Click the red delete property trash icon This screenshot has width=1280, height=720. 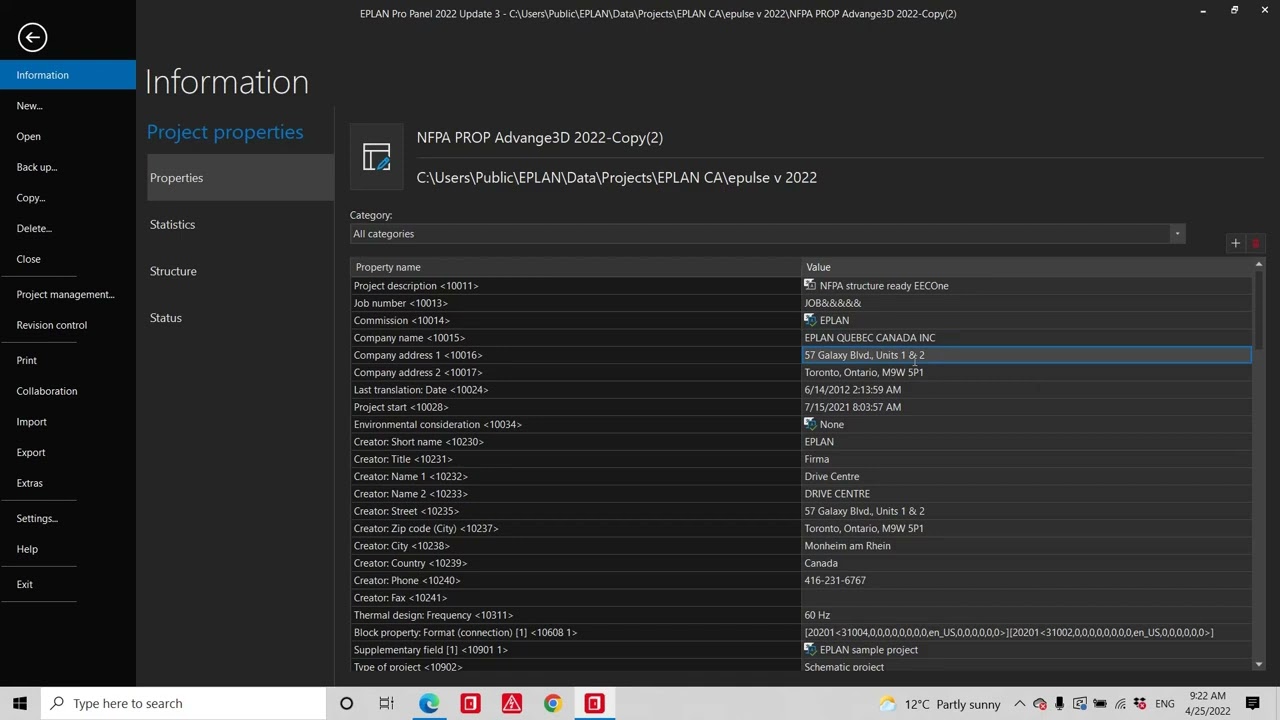pos(1256,243)
